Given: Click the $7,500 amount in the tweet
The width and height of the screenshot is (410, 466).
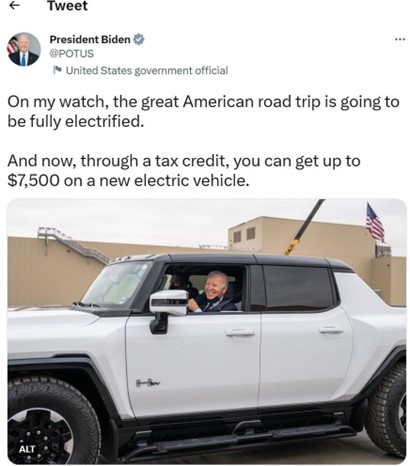Looking at the screenshot, I should click(34, 181).
